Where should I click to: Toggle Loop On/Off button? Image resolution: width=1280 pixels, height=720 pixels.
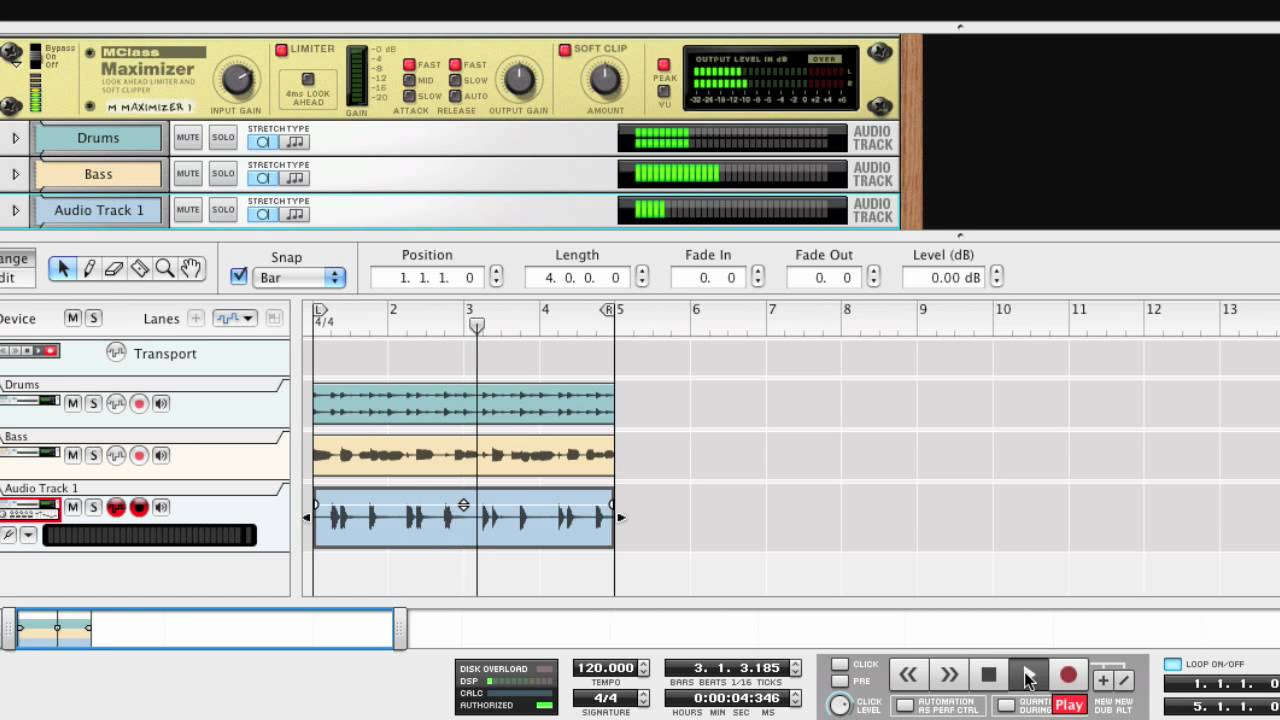pyautogui.click(x=1173, y=664)
